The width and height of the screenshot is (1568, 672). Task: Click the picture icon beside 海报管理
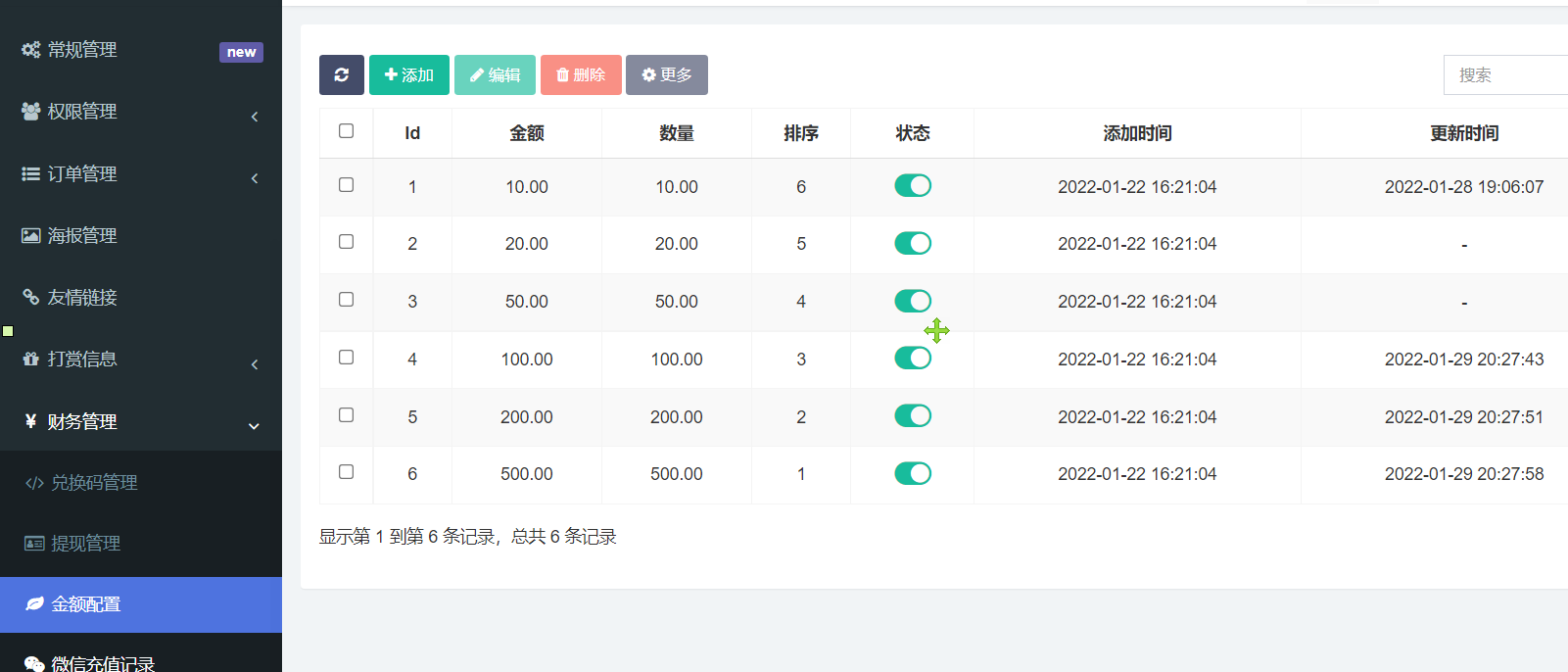(31, 235)
